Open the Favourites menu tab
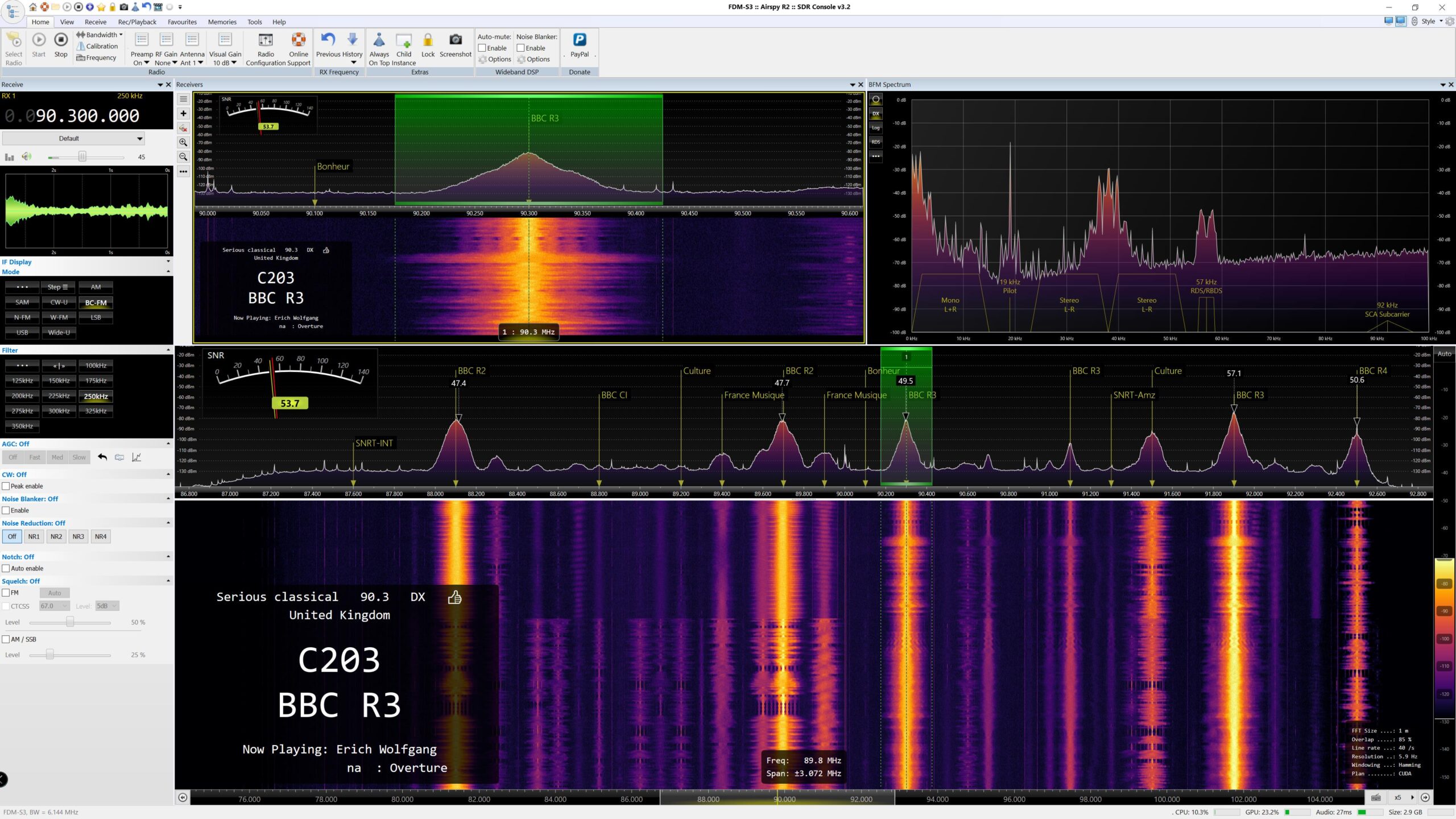The width and height of the screenshot is (1456, 819). [x=182, y=22]
